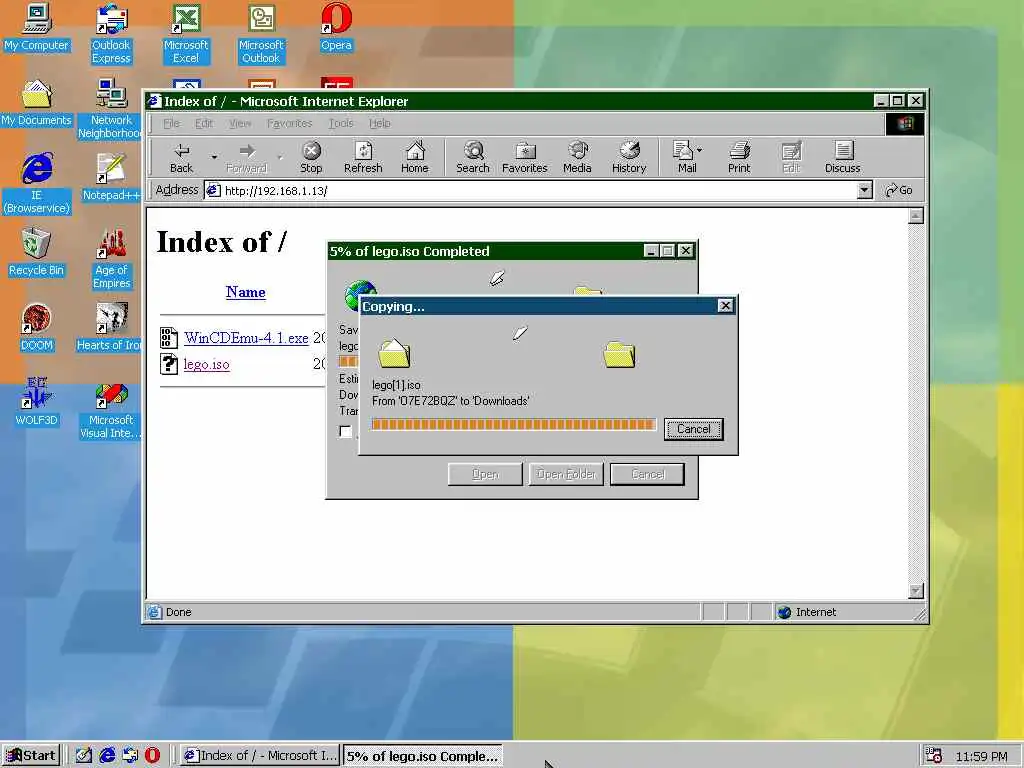Click the Discuss toolbar icon
The width and height of the screenshot is (1024, 768).
(x=842, y=157)
